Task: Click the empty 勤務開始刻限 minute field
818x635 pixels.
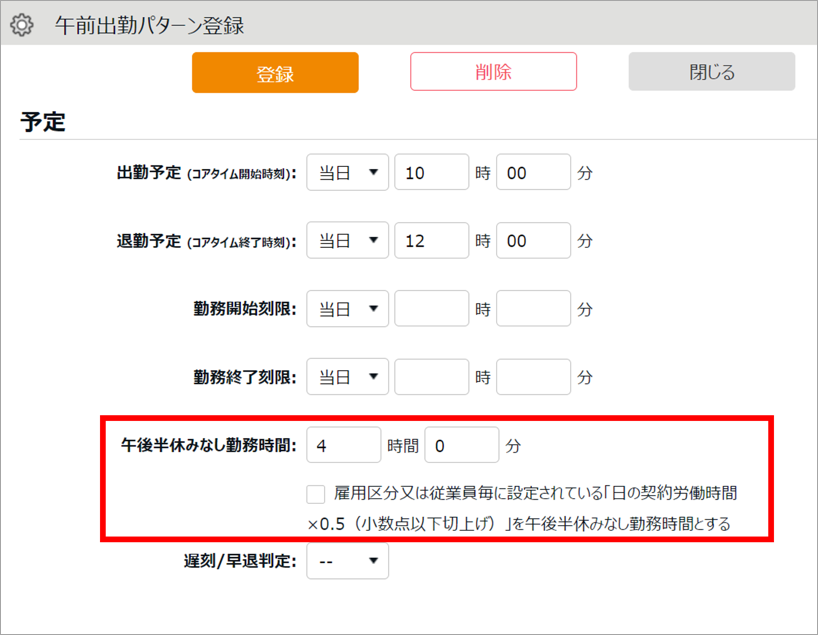Action: tap(533, 309)
